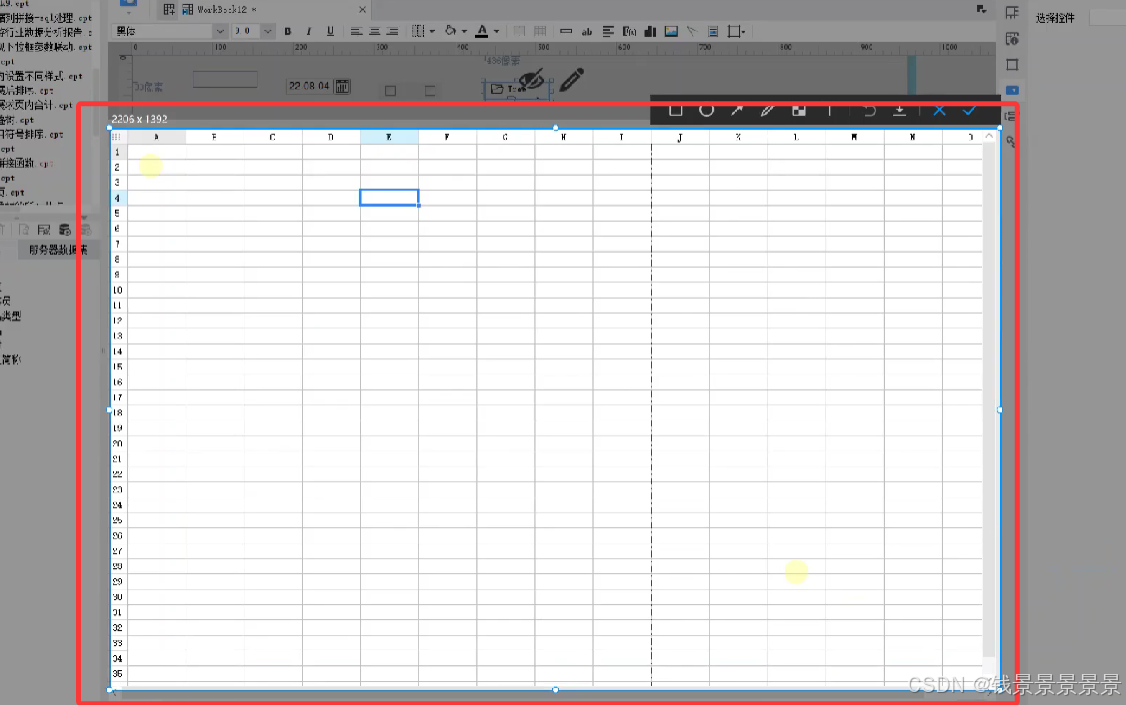
Task: Click the cell border icon
Action: tap(419, 31)
